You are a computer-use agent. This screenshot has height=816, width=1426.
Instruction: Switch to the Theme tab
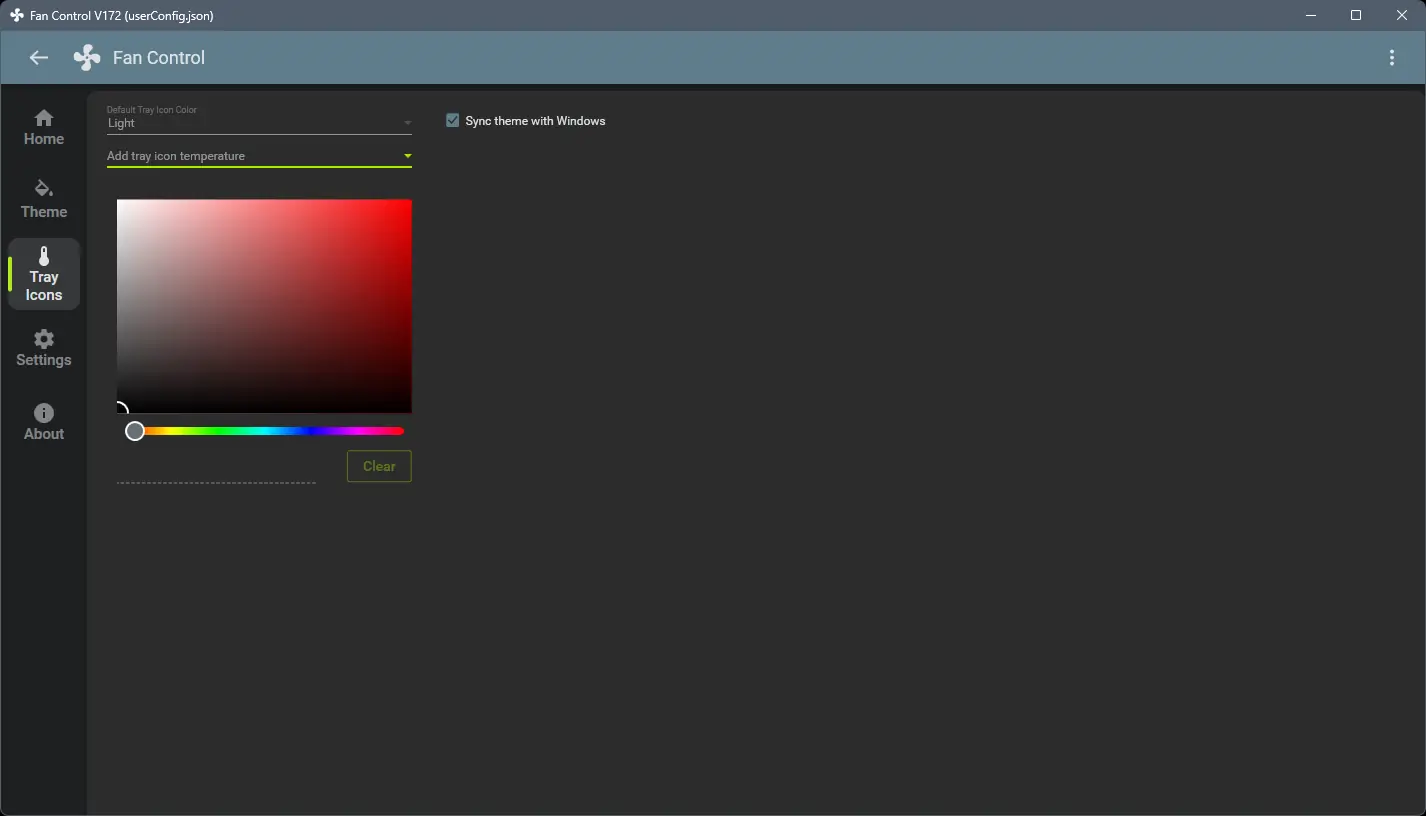point(44,200)
